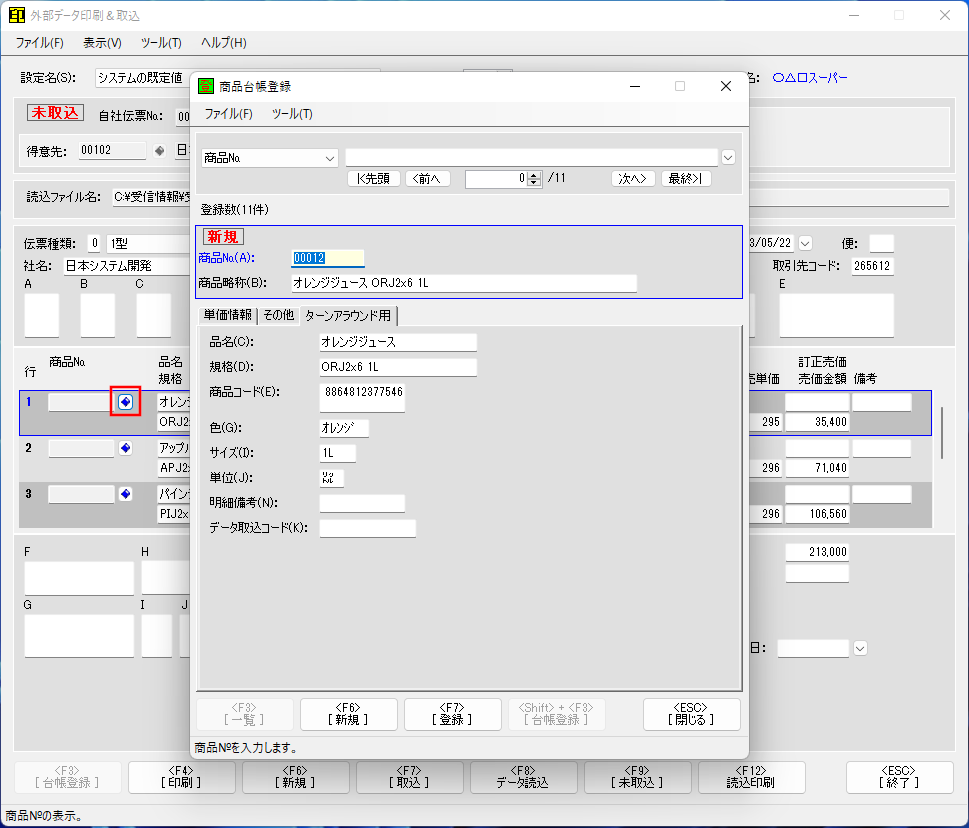This screenshot has width=969, height=828.
Task: Open the 表示(V) menu in main window
Action: click(x=102, y=43)
